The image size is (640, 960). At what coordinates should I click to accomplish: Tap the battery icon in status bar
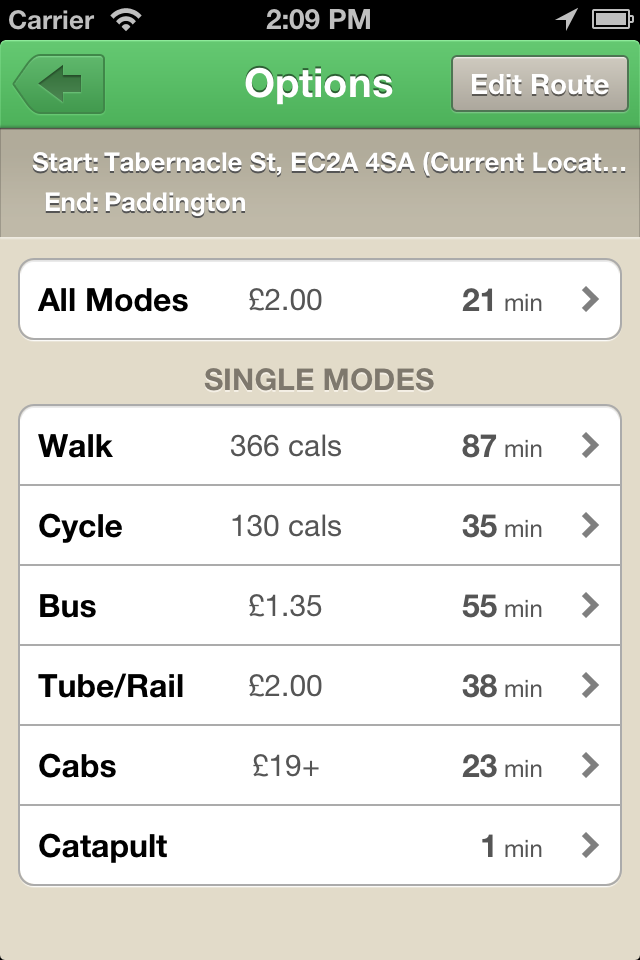tap(611, 19)
